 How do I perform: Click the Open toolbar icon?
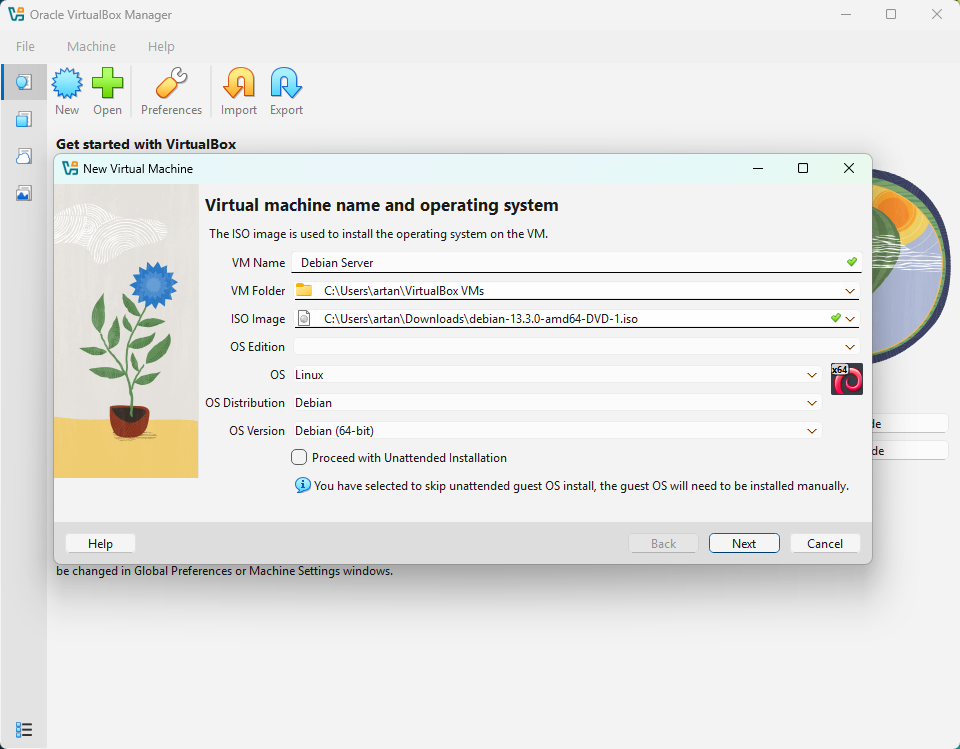(107, 91)
